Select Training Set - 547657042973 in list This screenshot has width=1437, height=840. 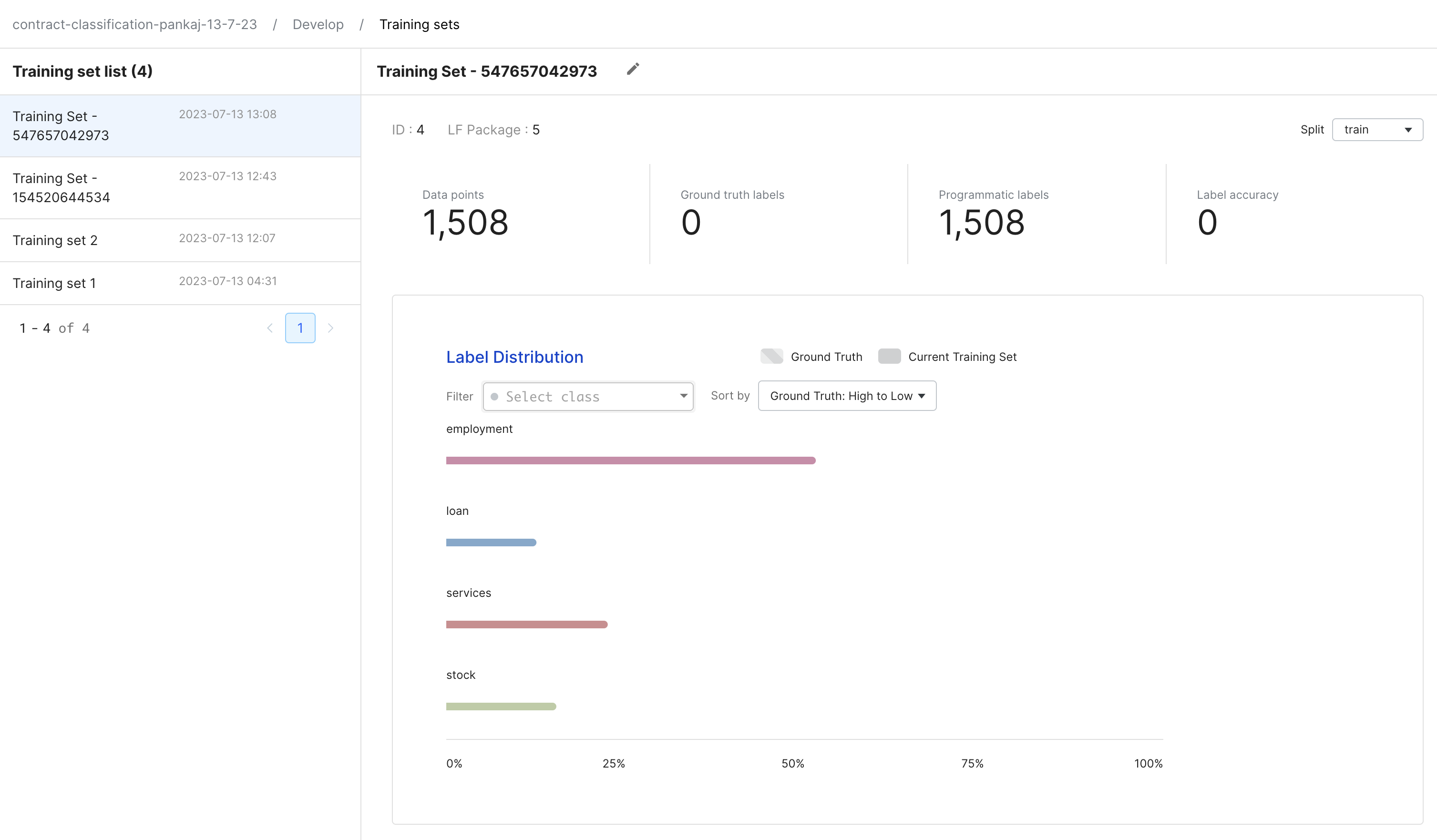pos(180,125)
